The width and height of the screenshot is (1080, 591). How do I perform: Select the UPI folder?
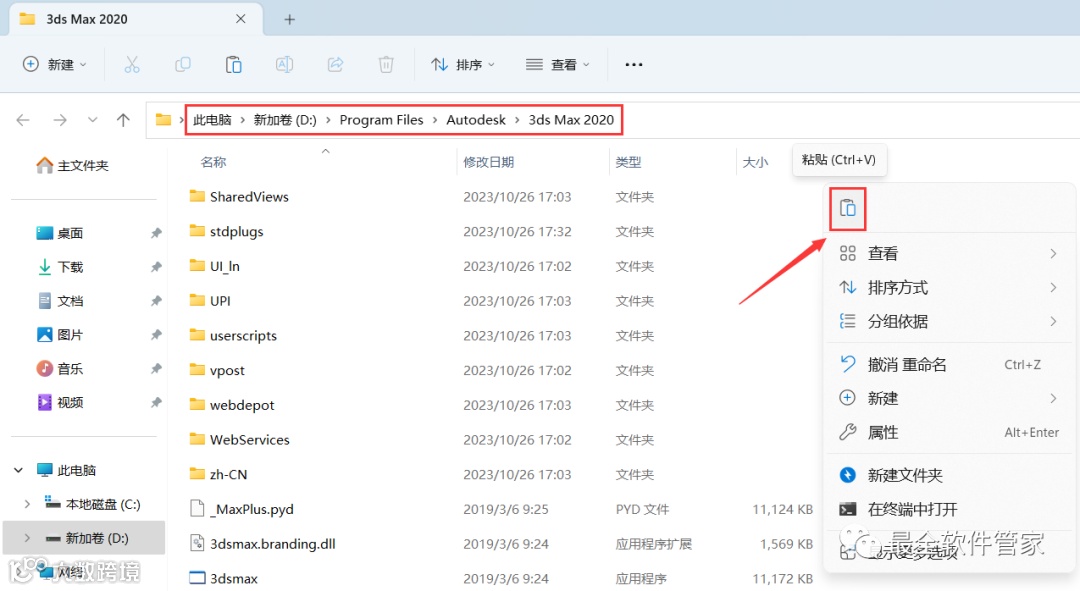(210, 301)
